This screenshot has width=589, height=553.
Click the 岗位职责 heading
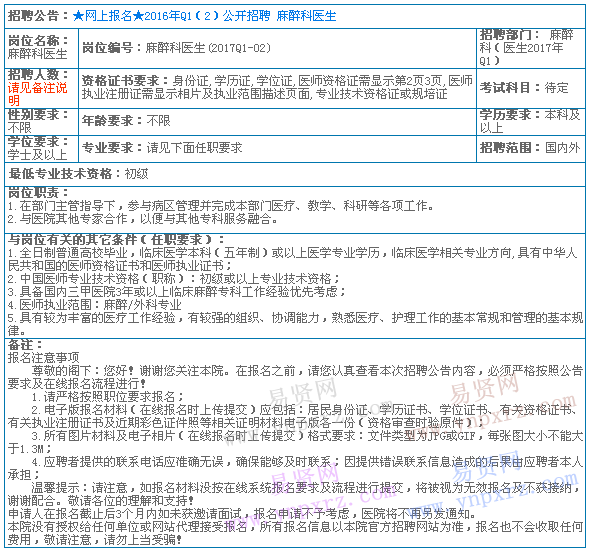(38, 192)
